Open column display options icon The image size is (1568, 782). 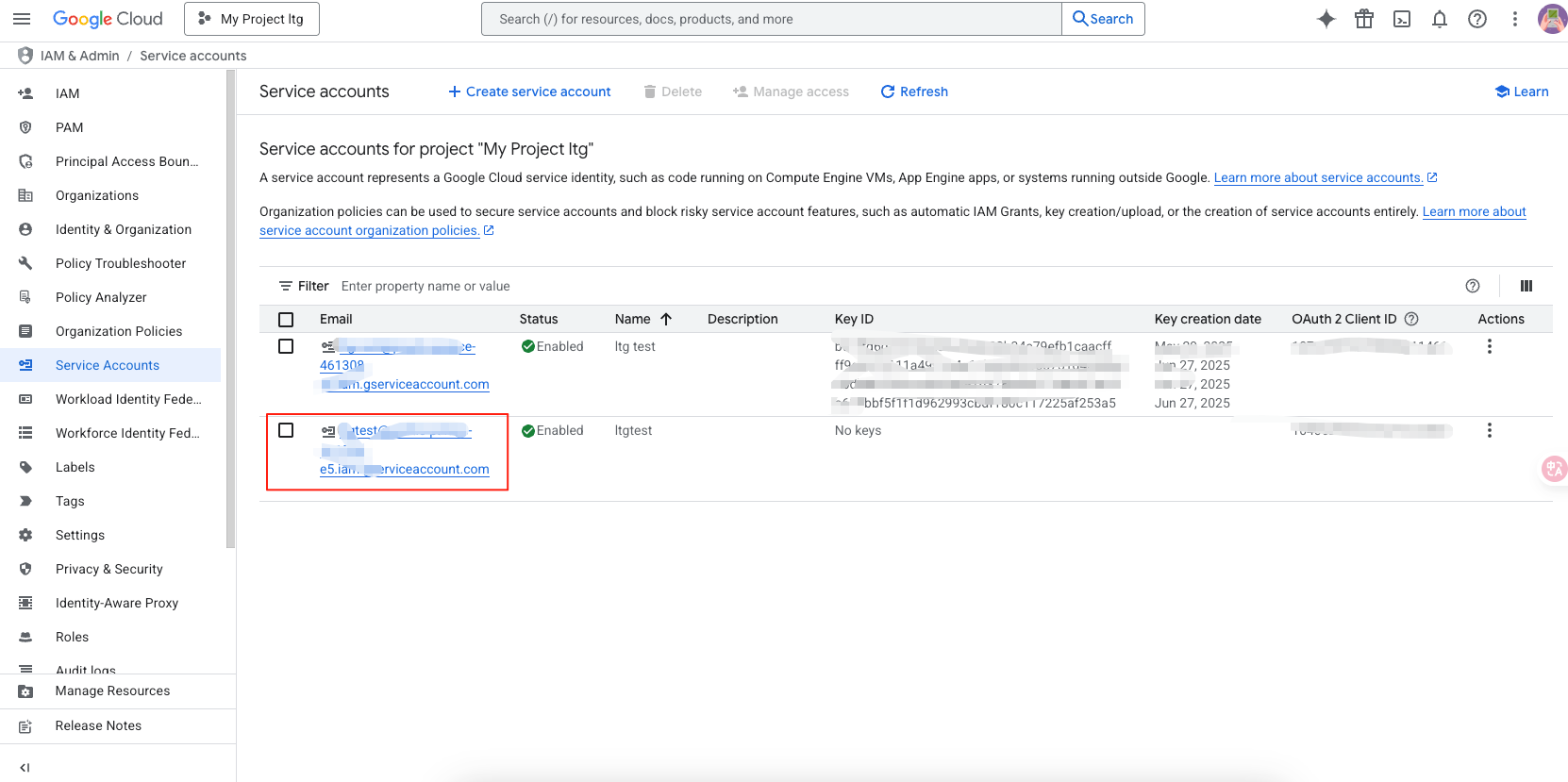tap(1526, 286)
